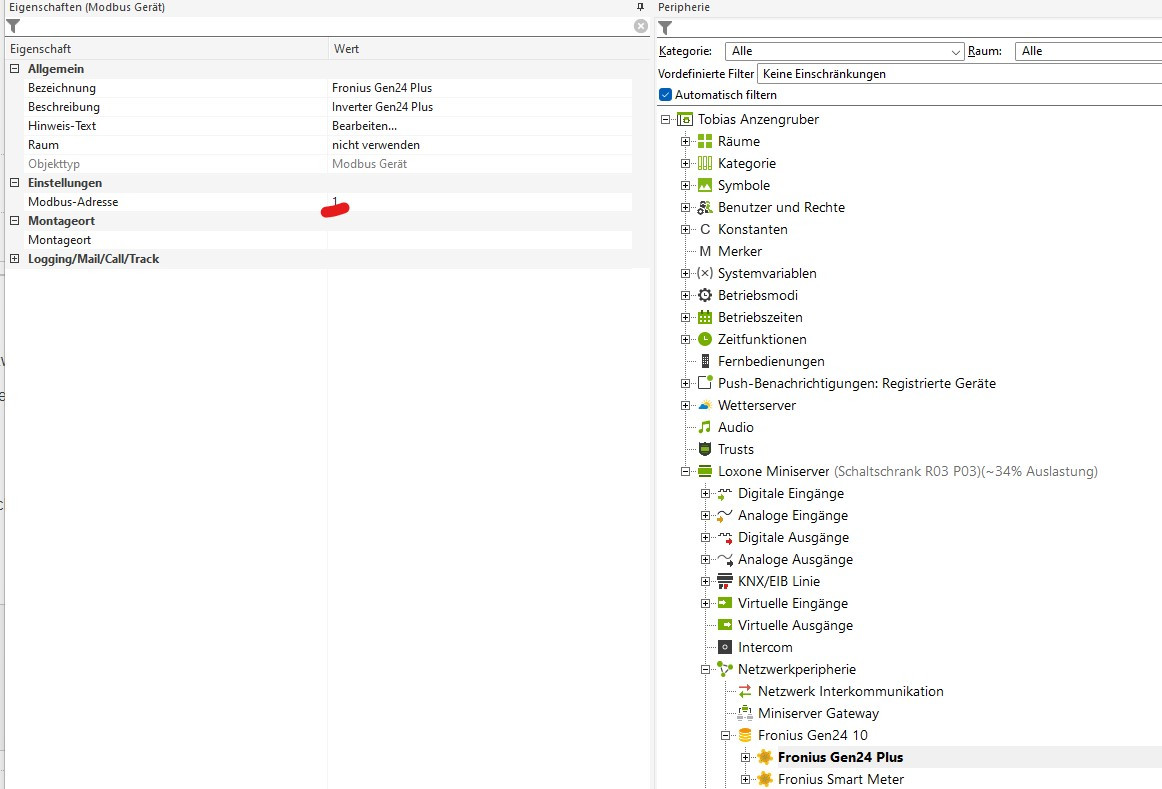
Task: Clear the properties filter with X button
Action: point(641,26)
